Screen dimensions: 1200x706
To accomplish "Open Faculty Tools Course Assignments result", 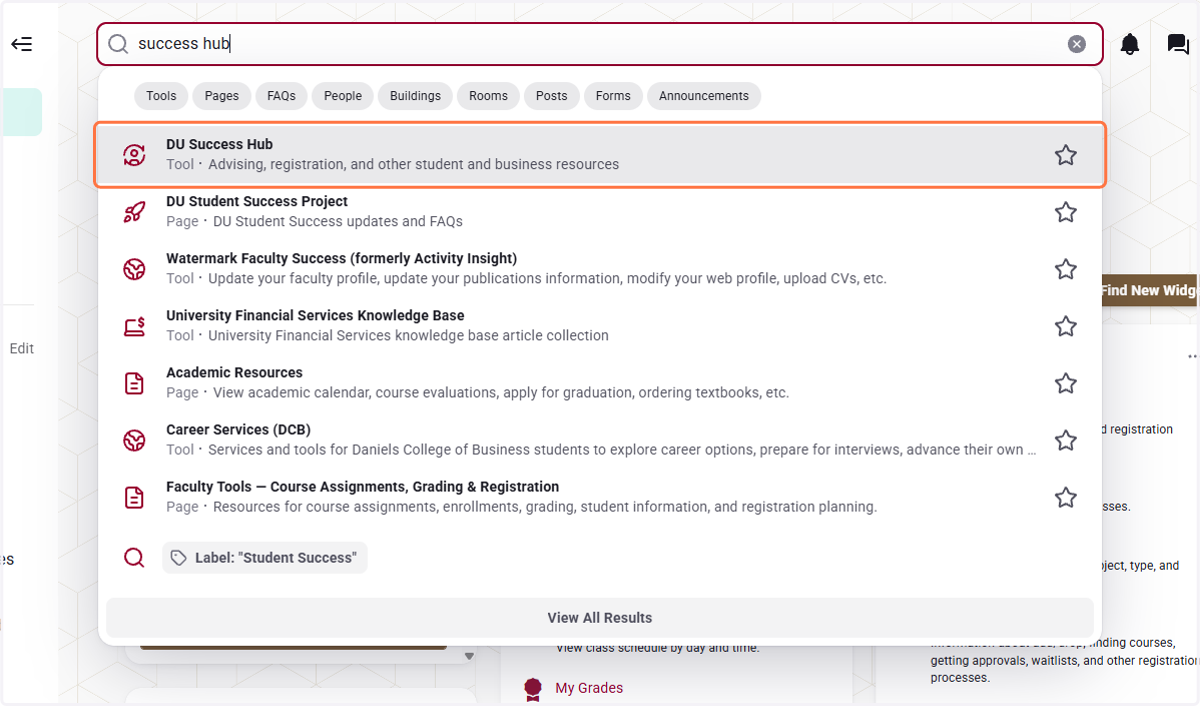I will click(x=600, y=497).
